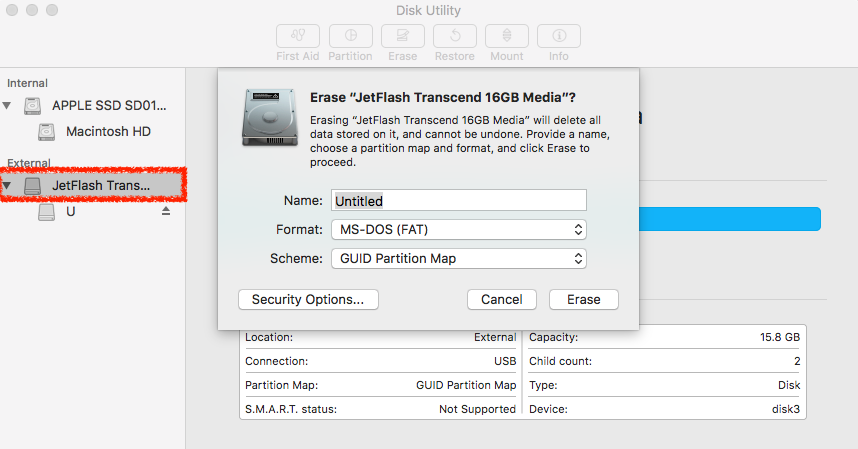Screen dimensions: 858x449
Task: Open the Format dropdown MS-DOS (FAT)
Action: tap(459, 230)
